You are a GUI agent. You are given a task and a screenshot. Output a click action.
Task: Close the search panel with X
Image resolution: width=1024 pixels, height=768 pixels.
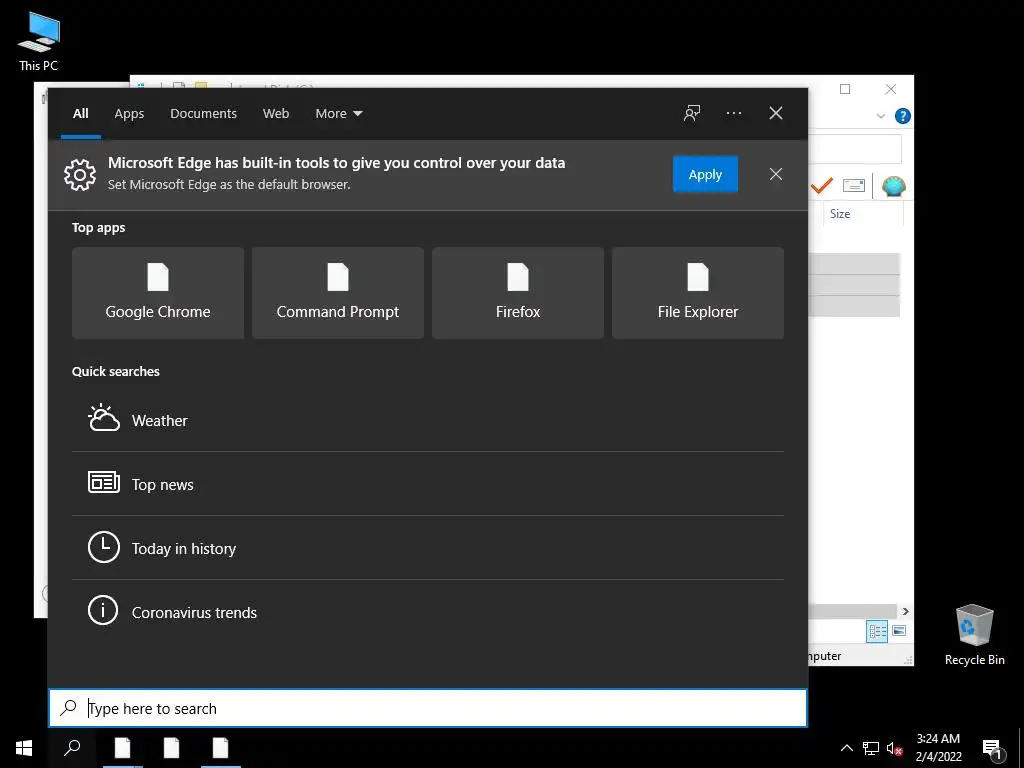point(776,113)
